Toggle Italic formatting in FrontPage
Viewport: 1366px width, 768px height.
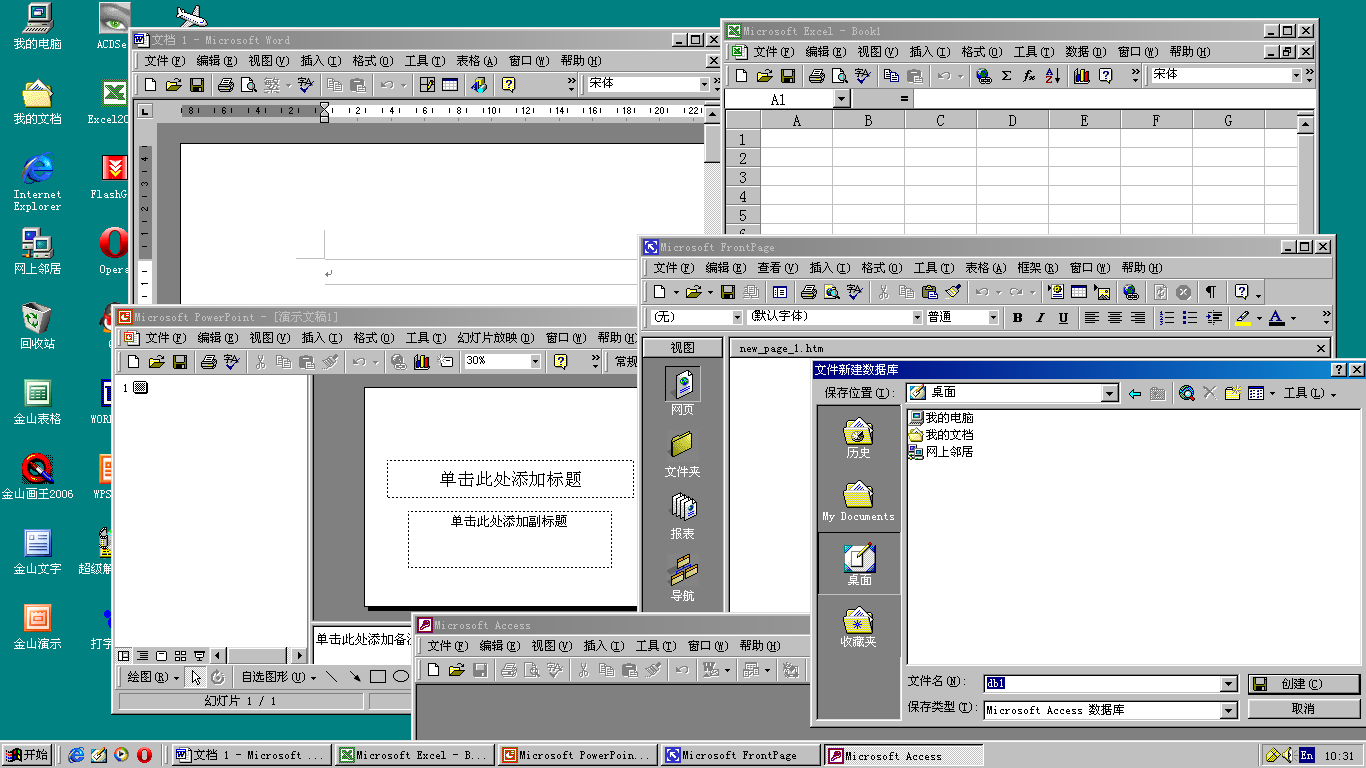pos(1040,318)
